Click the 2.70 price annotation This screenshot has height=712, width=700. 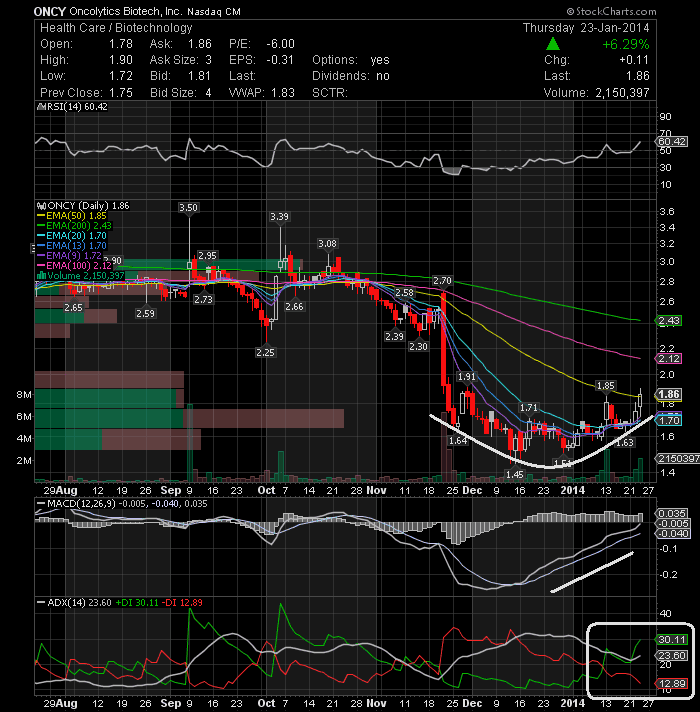[442, 281]
